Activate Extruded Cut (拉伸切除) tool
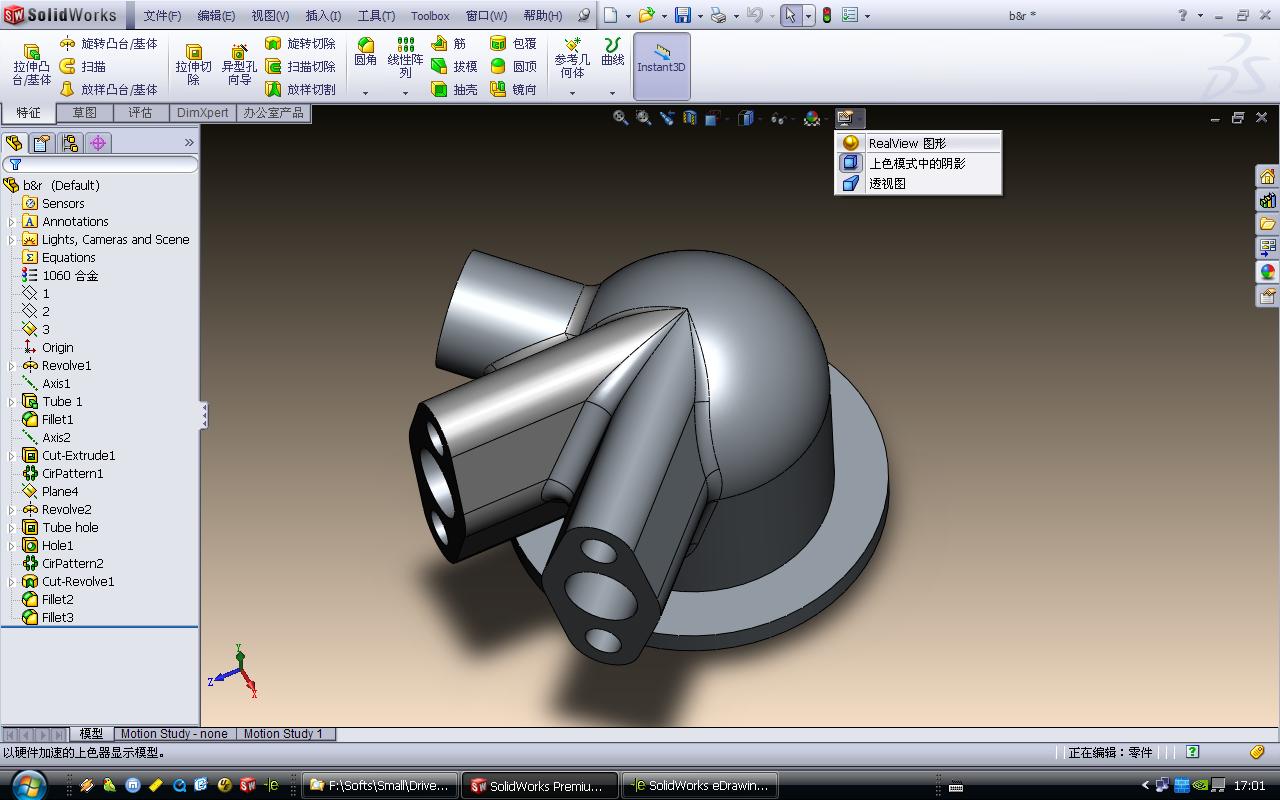Image resolution: width=1280 pixels, height=800 pixels. tap(194, 66)
